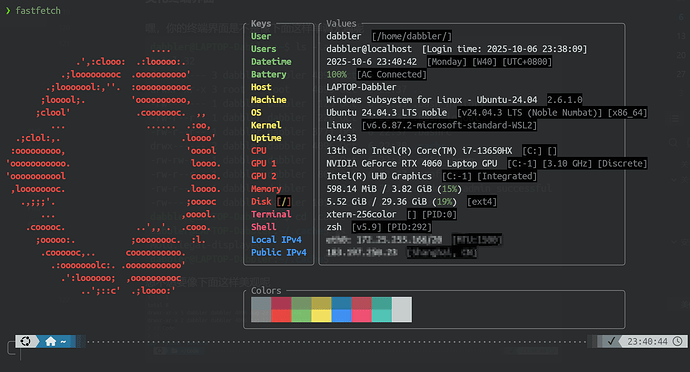Click the 'zsh' shell value
690x372 pixels.
pos(334,227)
